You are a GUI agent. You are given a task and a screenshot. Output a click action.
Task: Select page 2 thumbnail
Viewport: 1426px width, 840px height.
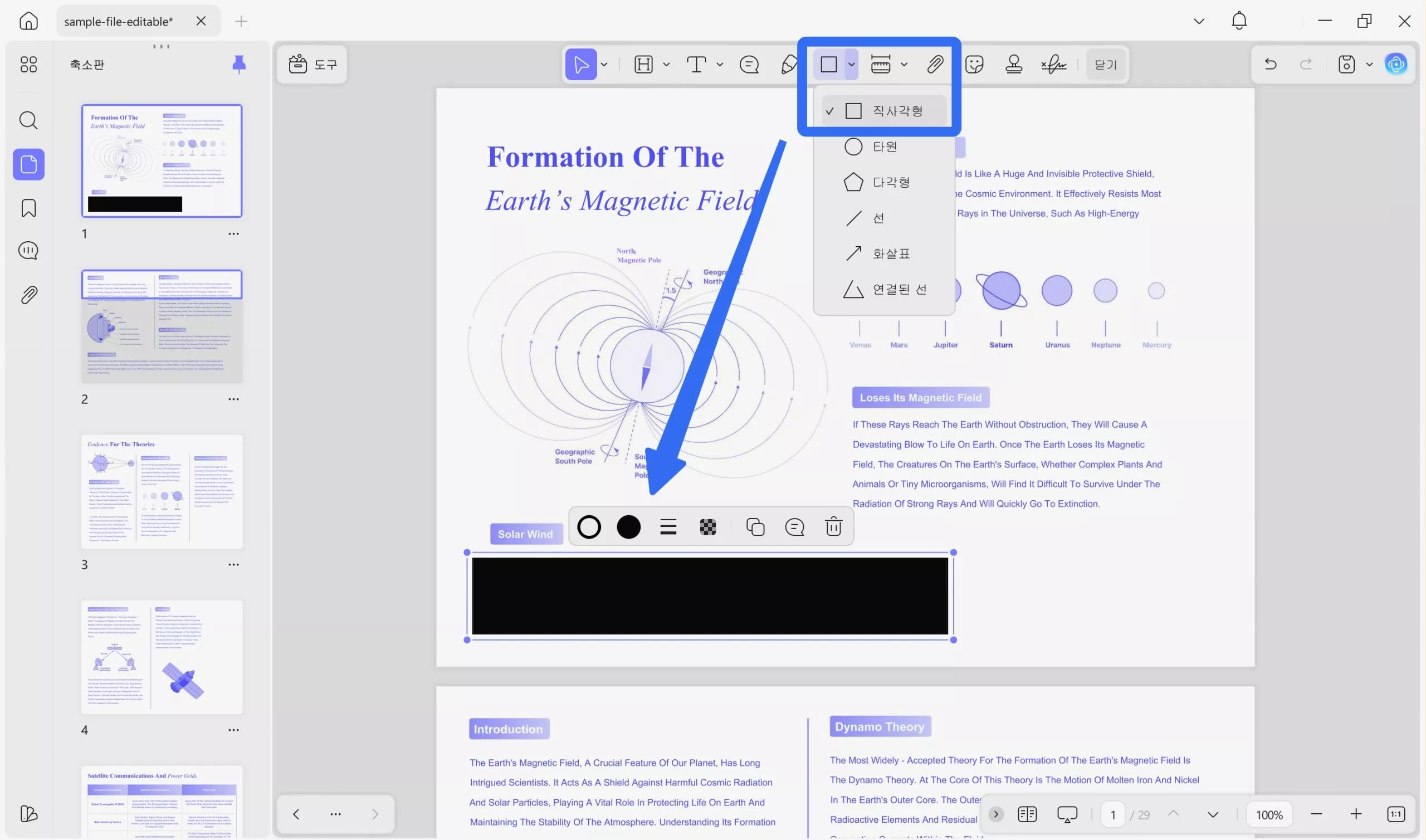coord(162,326)
